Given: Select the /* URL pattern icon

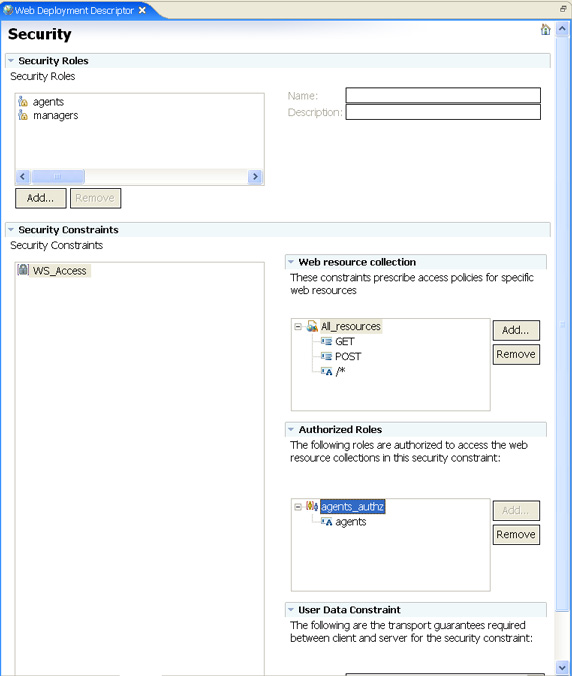Looking at the screenshot, I should point(326,371).
